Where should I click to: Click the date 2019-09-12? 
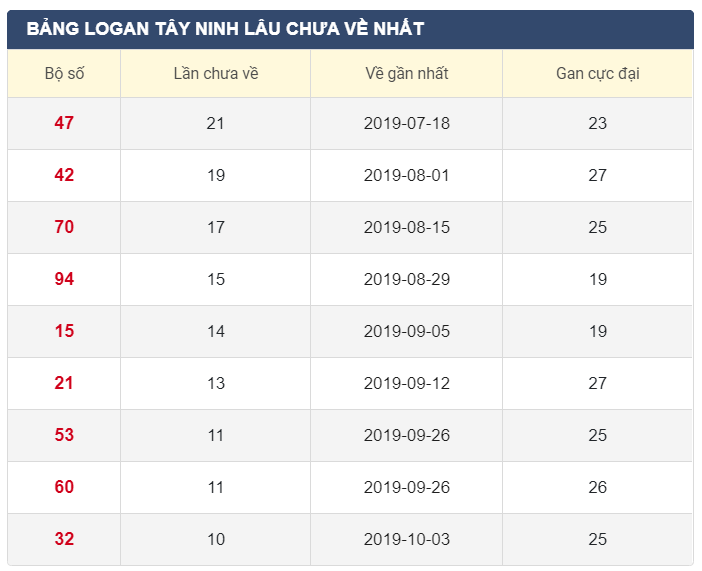[406, 383]
